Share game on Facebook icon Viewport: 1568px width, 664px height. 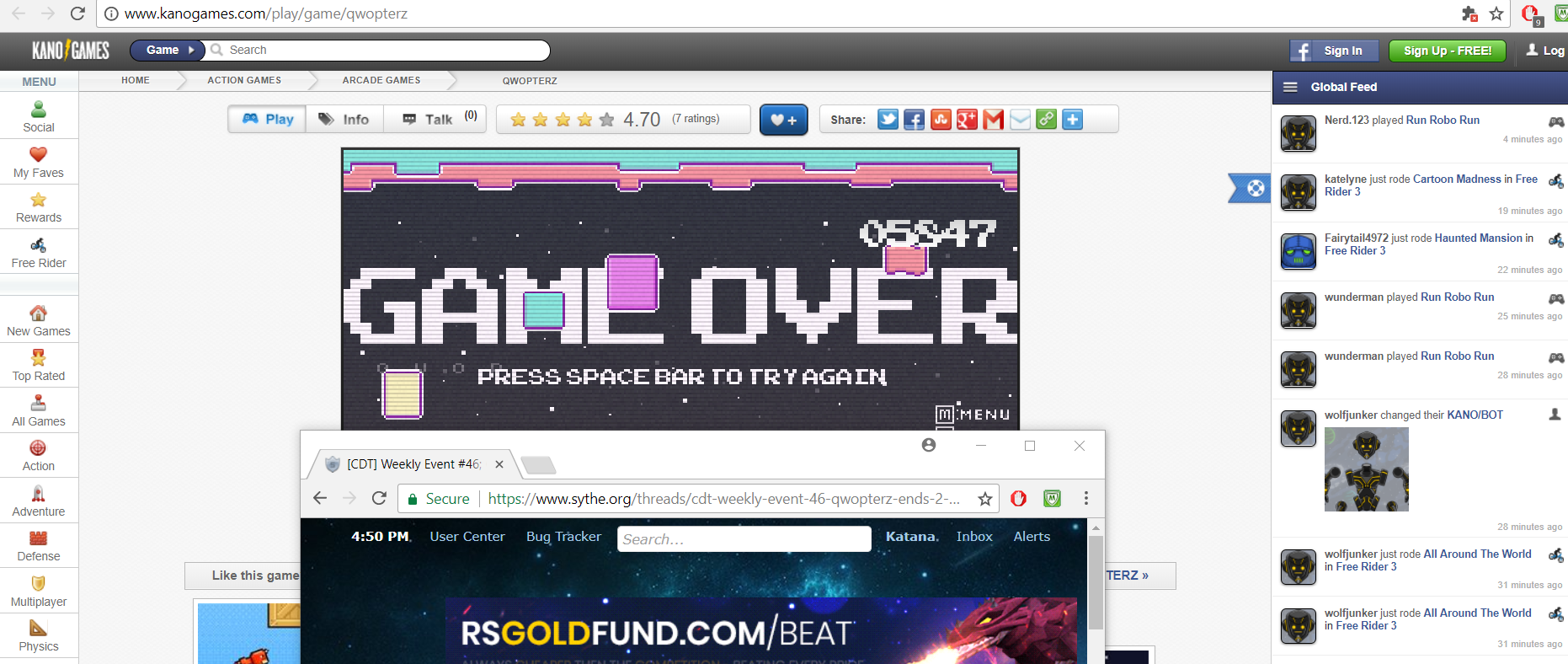pos(915,120)
